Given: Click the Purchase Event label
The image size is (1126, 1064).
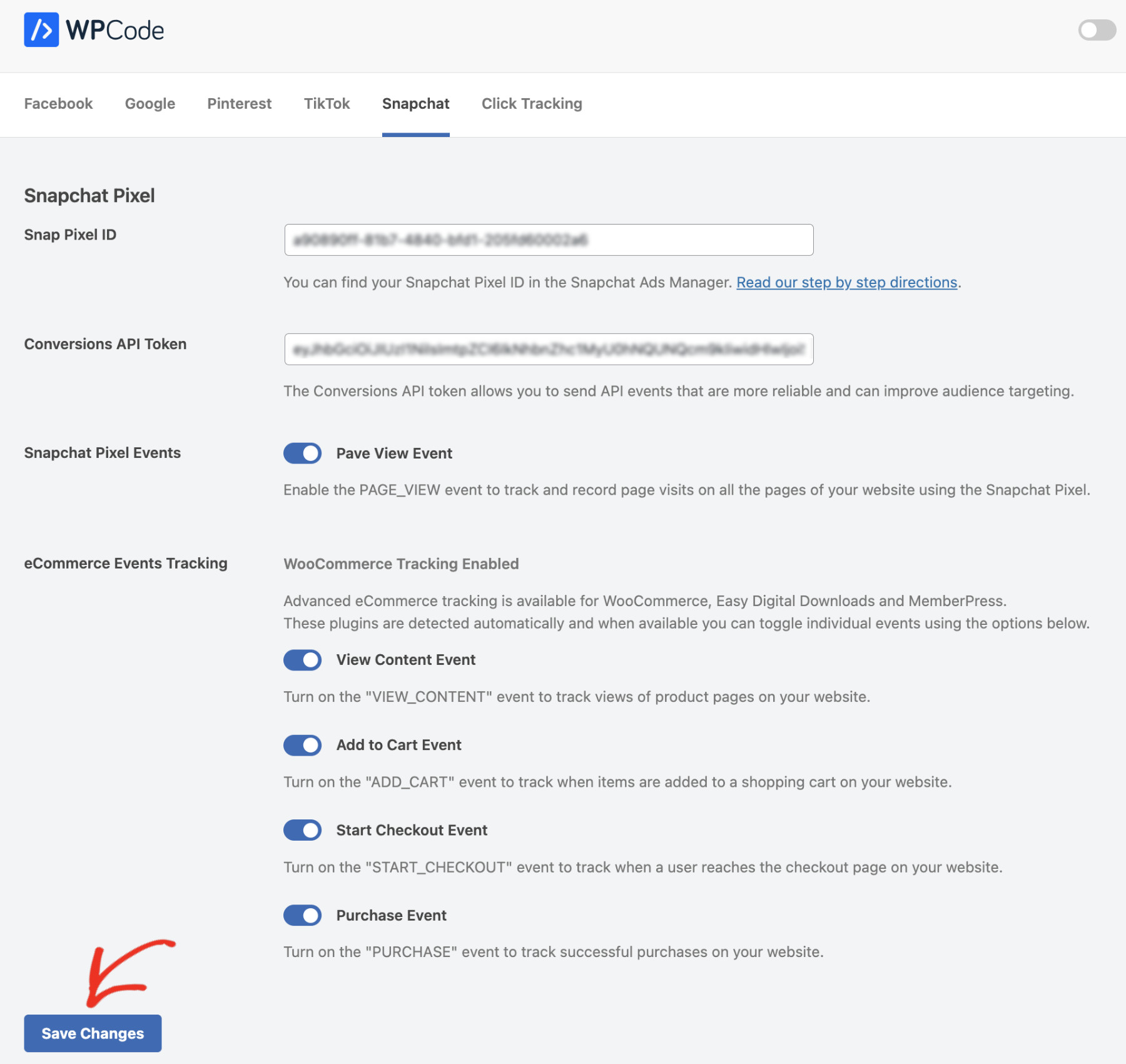Looking at the screenshot, I should [x=392, y=915].
